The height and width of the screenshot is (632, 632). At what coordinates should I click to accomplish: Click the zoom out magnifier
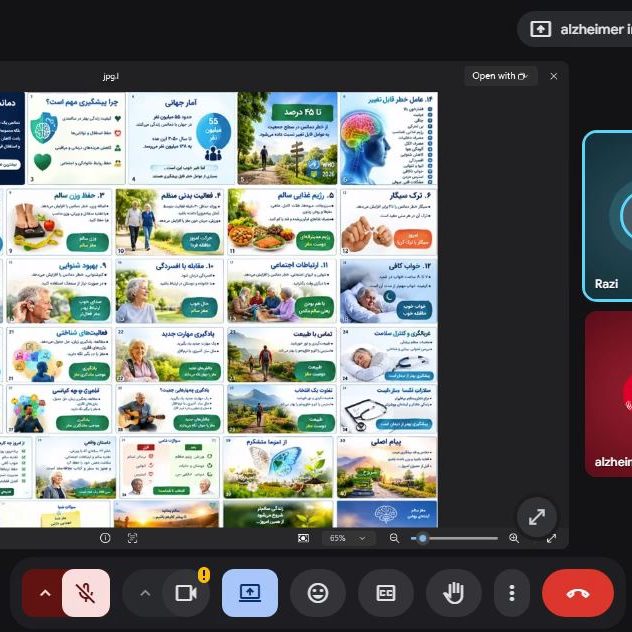click(x=394, y=538)
